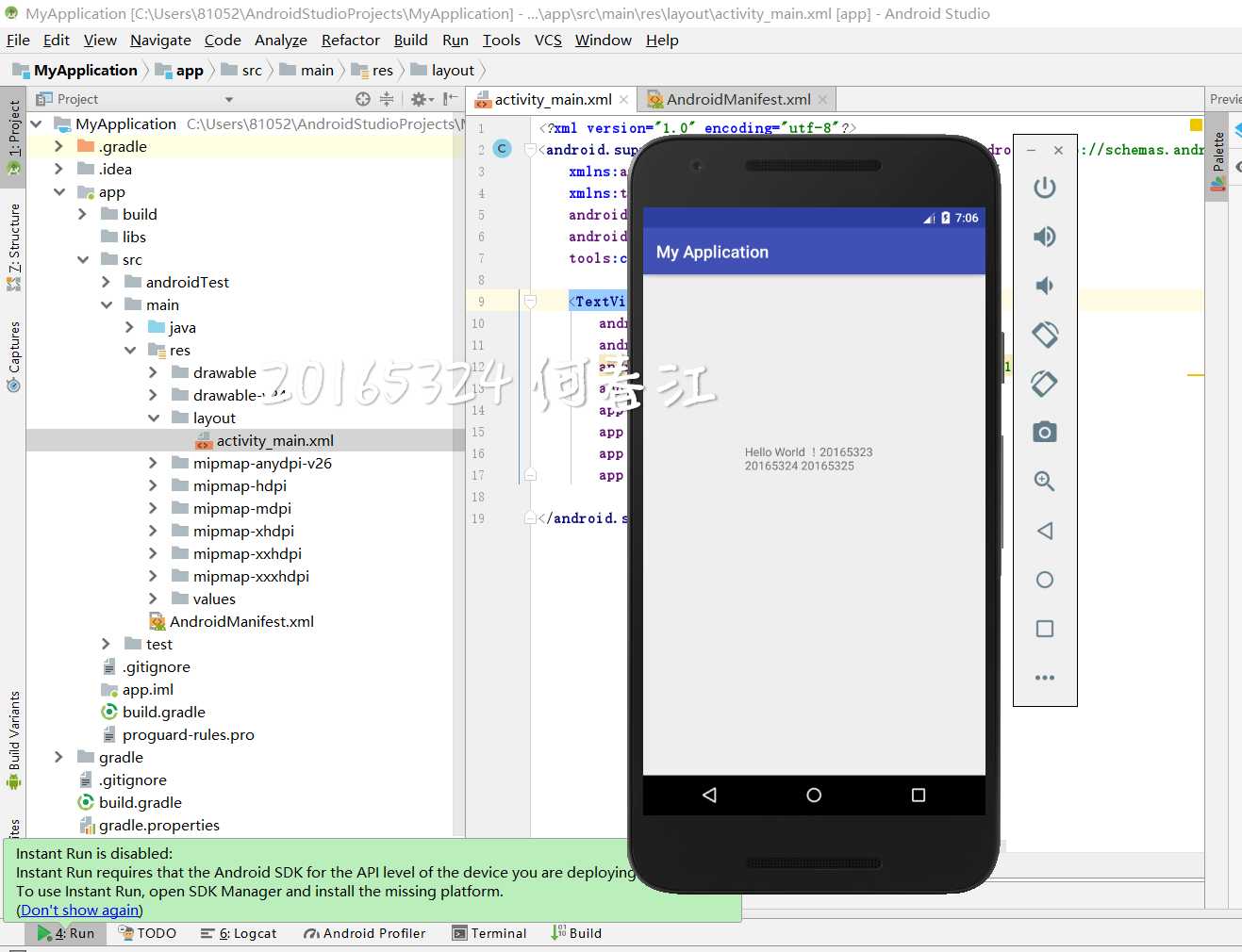The height and width of the screenshot is (952, 1242).
Task: Click yellow inspection indicator in editor corner
Action: point(1196,125)
